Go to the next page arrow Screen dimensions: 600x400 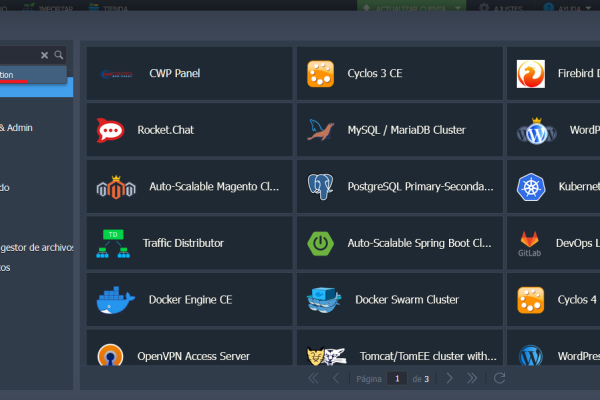pos(450,379)
